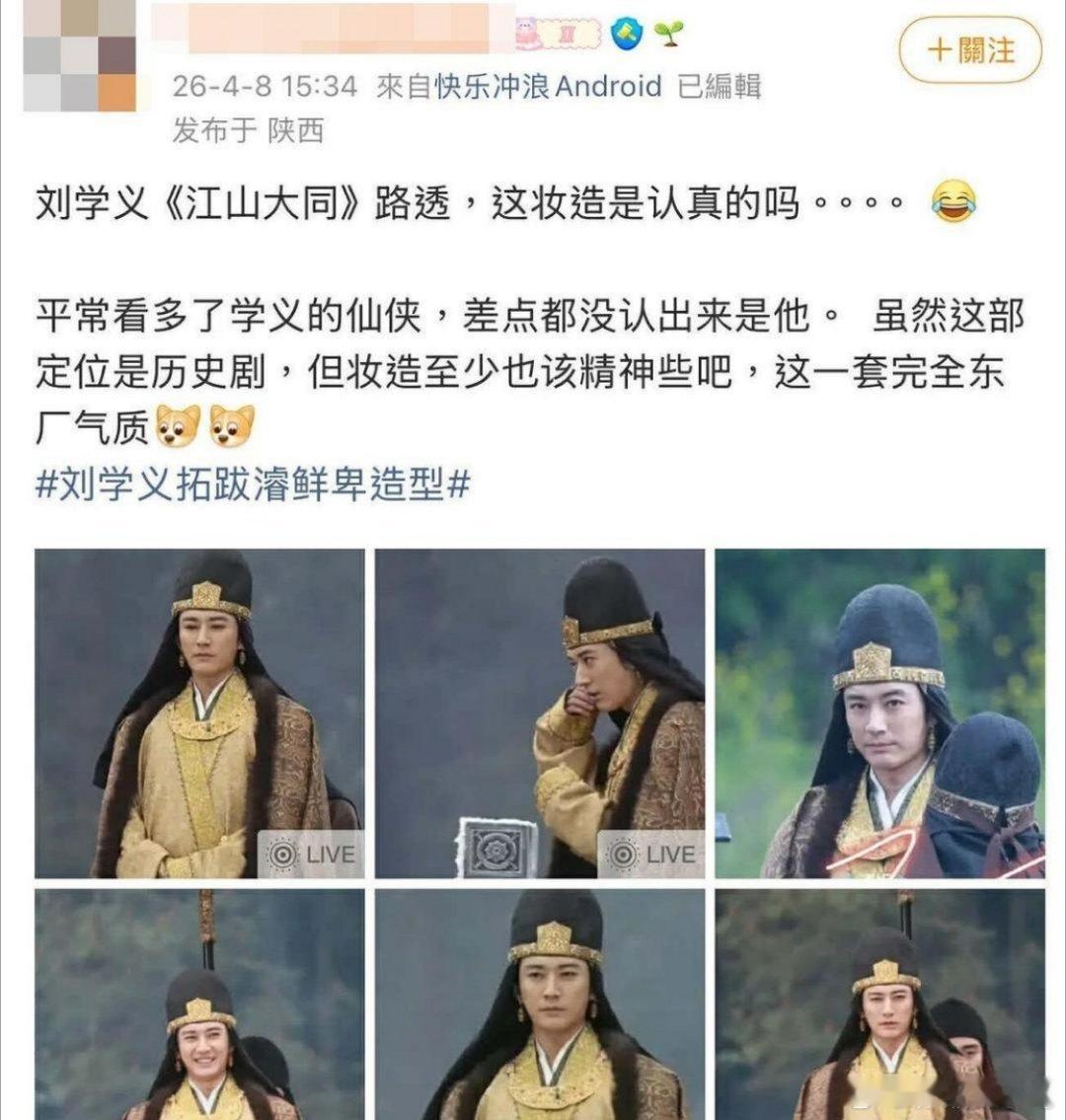Click the green sprout badge icon

click(x=669, y=34)
